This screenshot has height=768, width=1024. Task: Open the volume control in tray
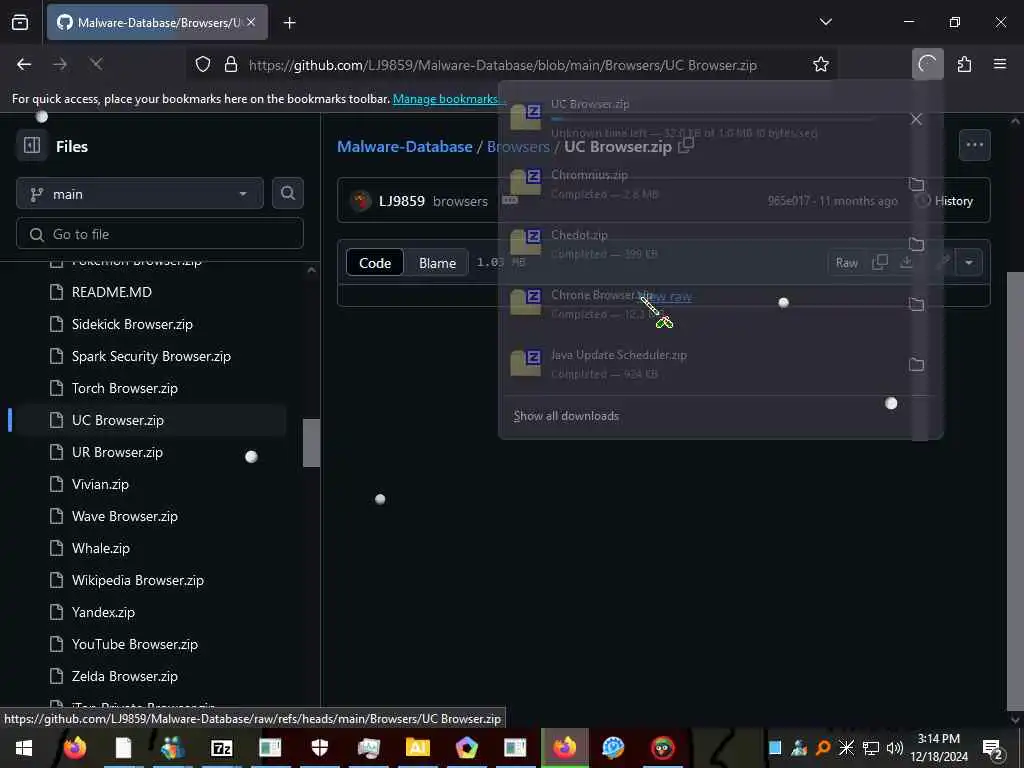[895, 748]
